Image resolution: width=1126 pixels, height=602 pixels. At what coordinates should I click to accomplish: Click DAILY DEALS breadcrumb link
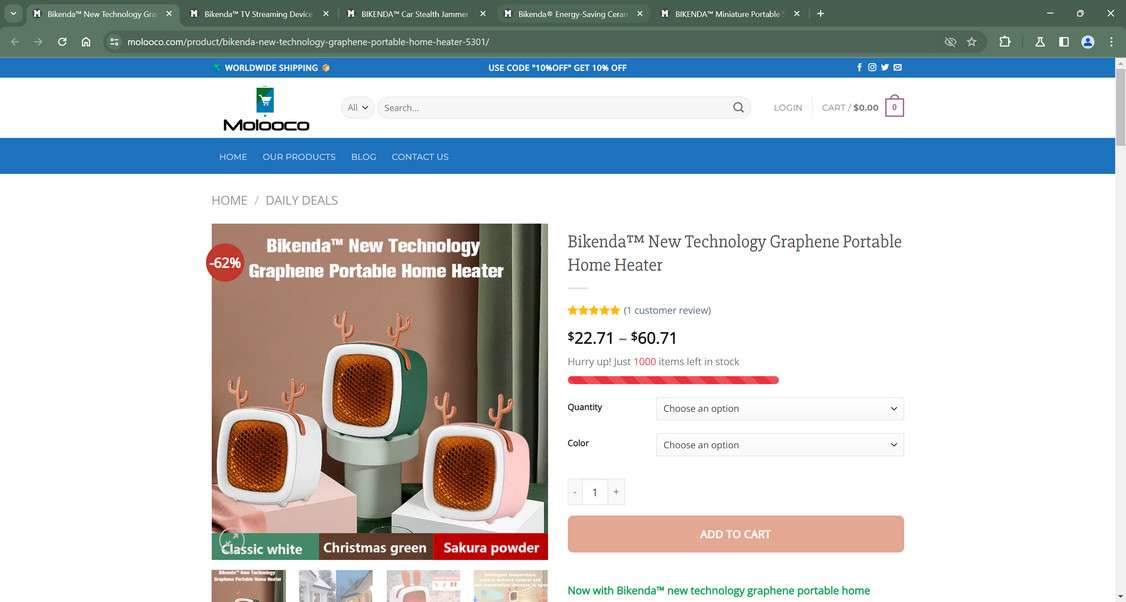point(302,200)
